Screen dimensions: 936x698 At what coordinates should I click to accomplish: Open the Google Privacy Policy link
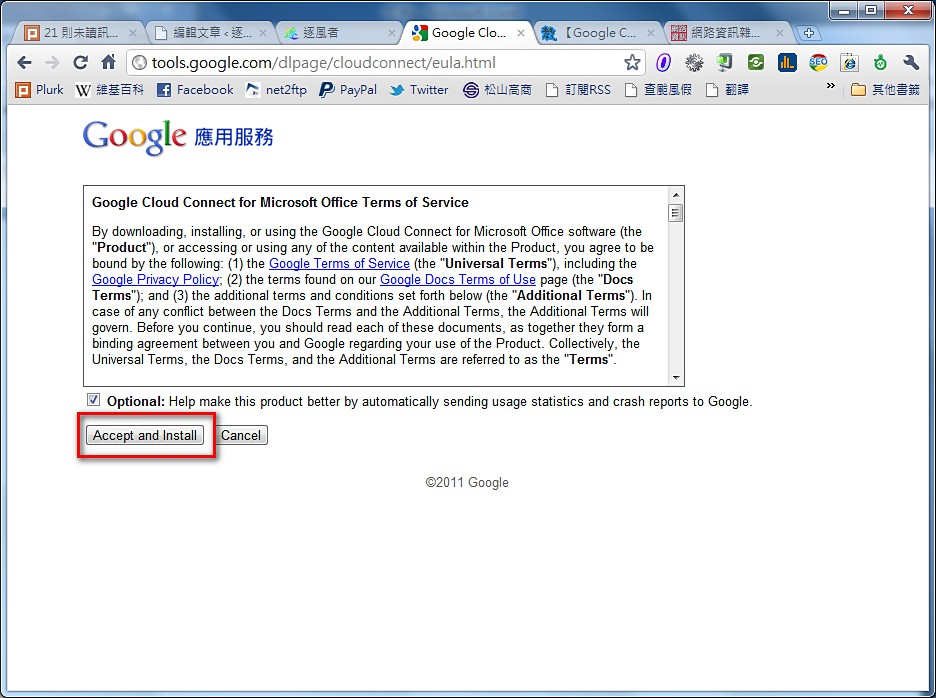coord(155,279)
